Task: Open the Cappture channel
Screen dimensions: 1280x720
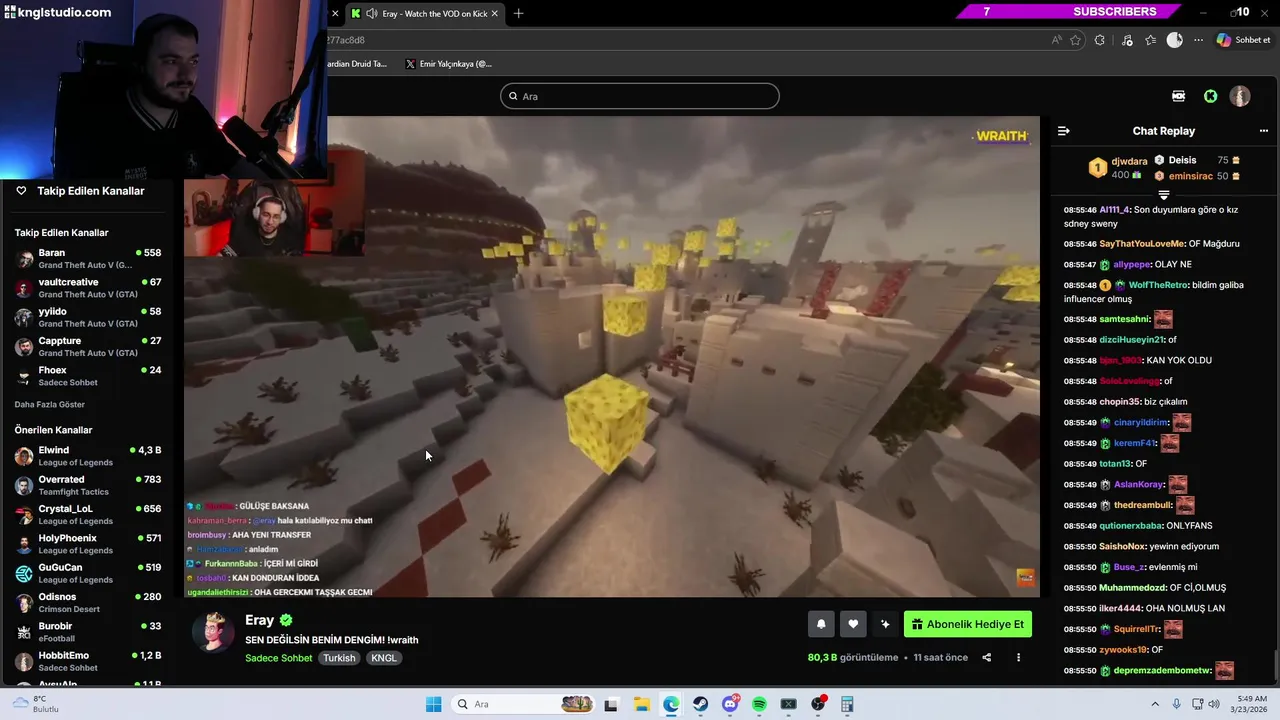Action: tap(88, 347)
